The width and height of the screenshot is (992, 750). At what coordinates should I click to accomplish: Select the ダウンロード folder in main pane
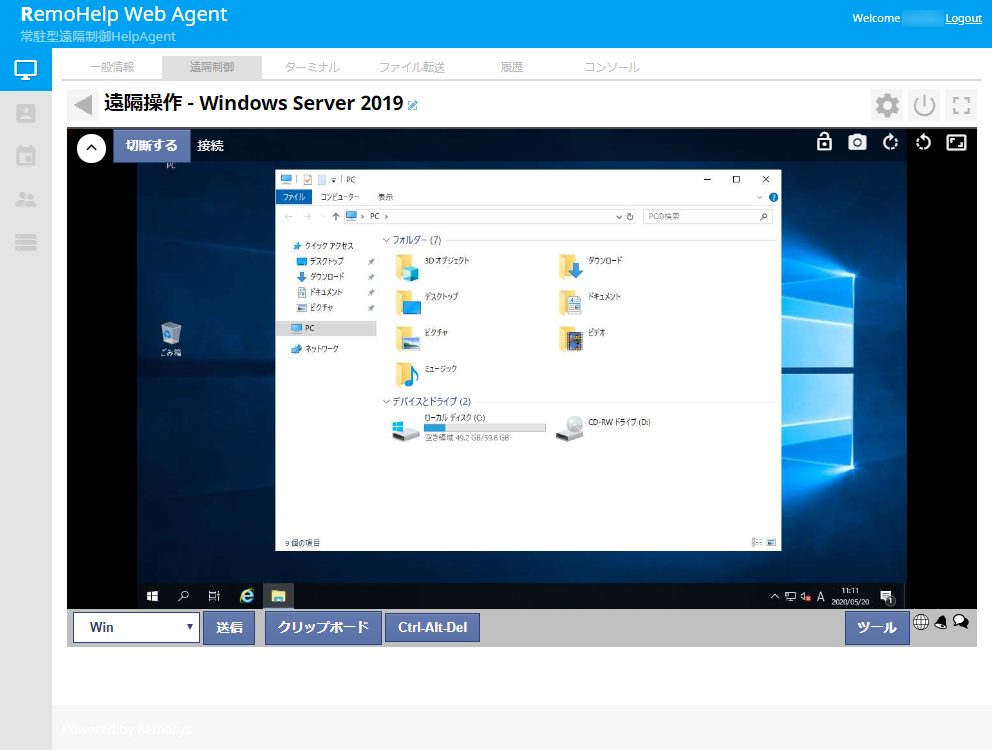click(592, 266)
